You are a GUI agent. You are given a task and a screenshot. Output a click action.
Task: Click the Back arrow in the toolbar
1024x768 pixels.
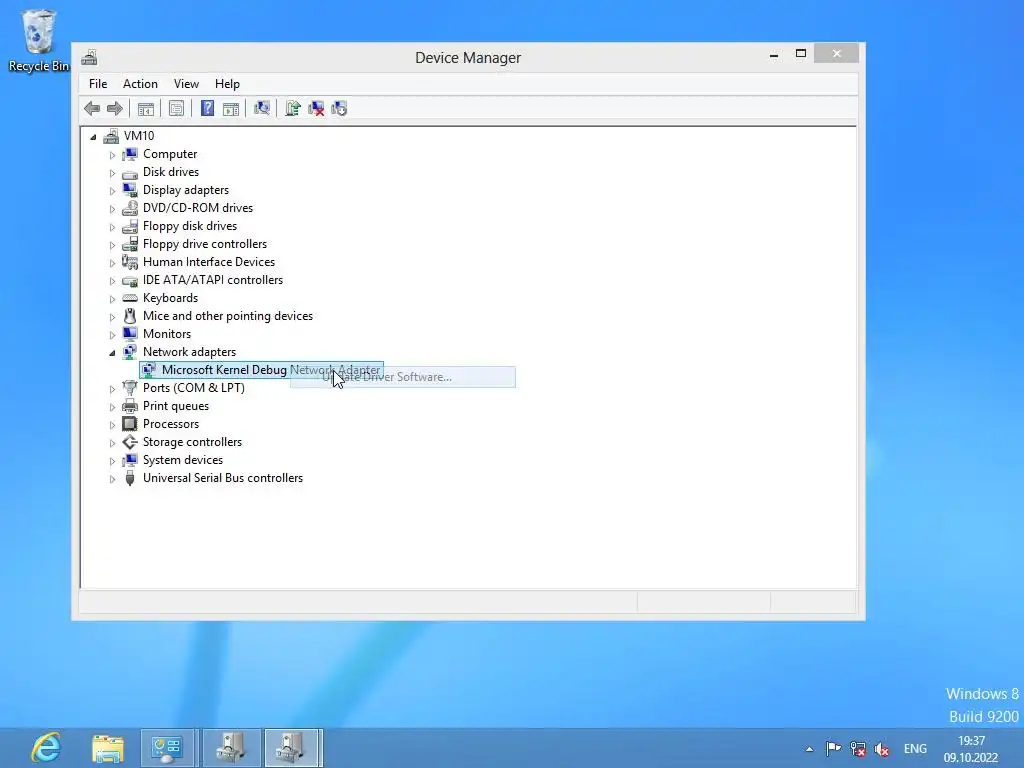click(x=92, y=108)
